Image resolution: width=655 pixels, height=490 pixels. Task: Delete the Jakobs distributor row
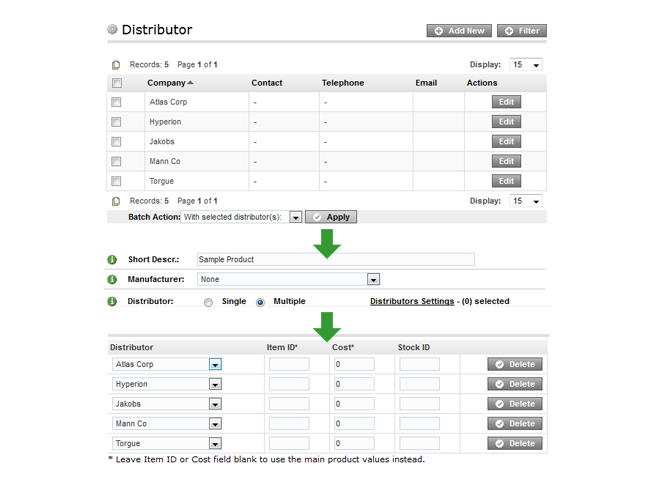pos(515,404)
